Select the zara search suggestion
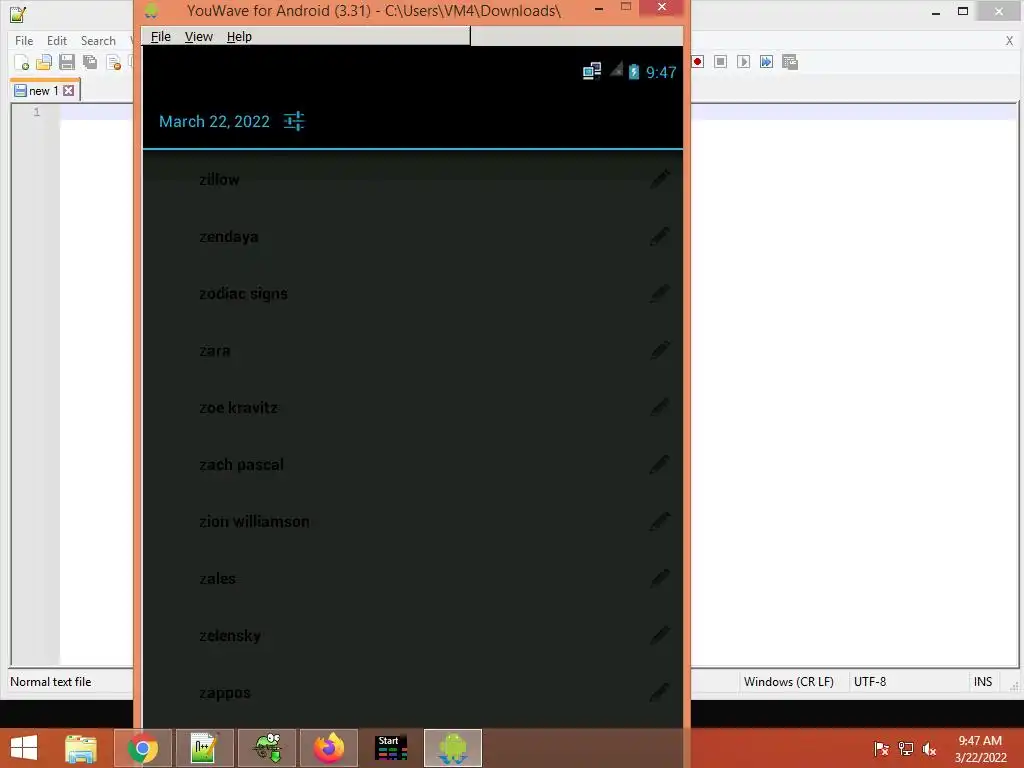The image size is (1024, 768). (214, 351)
